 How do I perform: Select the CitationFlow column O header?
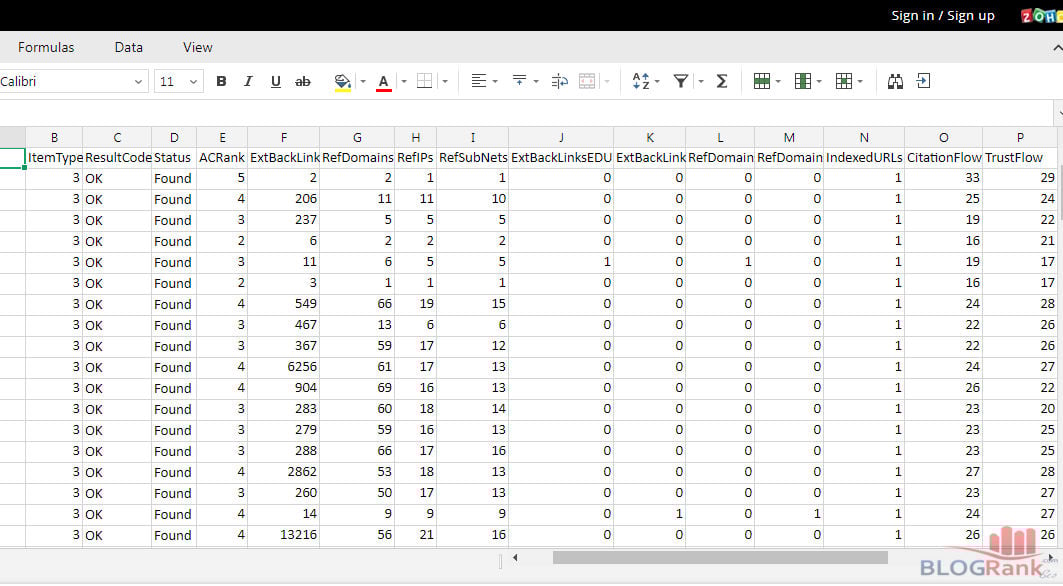pos(943,137)
